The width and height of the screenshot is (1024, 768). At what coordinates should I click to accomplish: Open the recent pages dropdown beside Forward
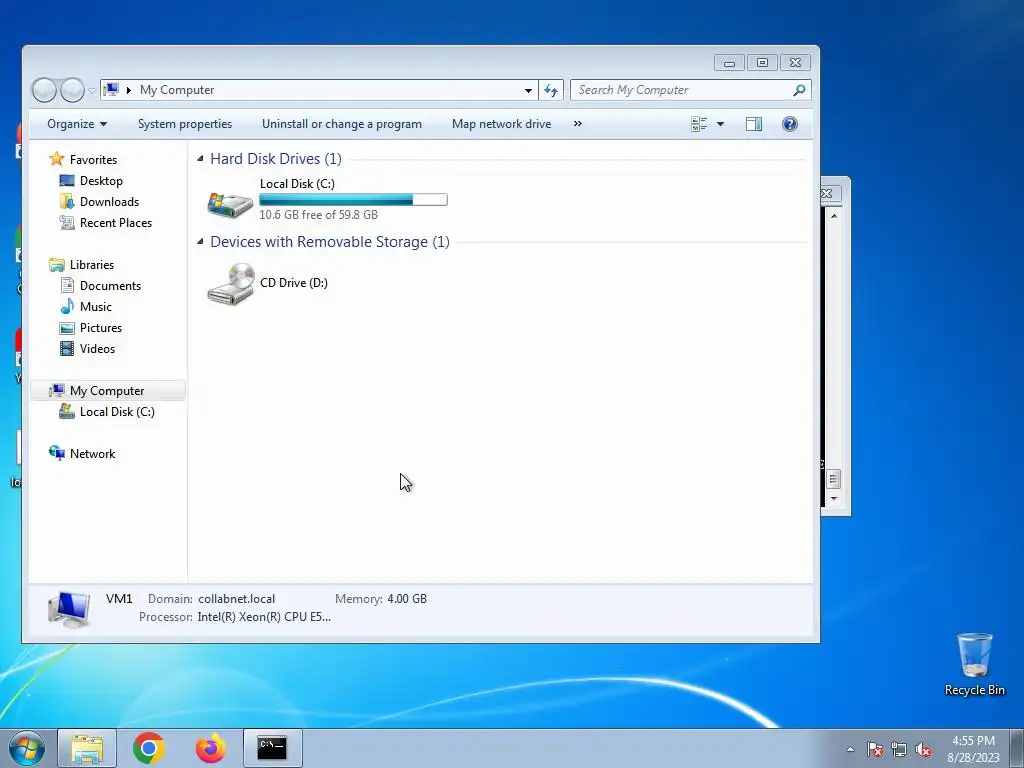pos(92,90)
